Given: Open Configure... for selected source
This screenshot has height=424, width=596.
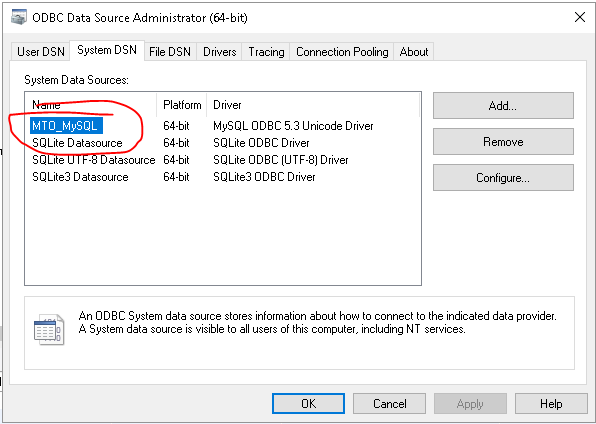Looking at the screenshot, I should 503,178.
